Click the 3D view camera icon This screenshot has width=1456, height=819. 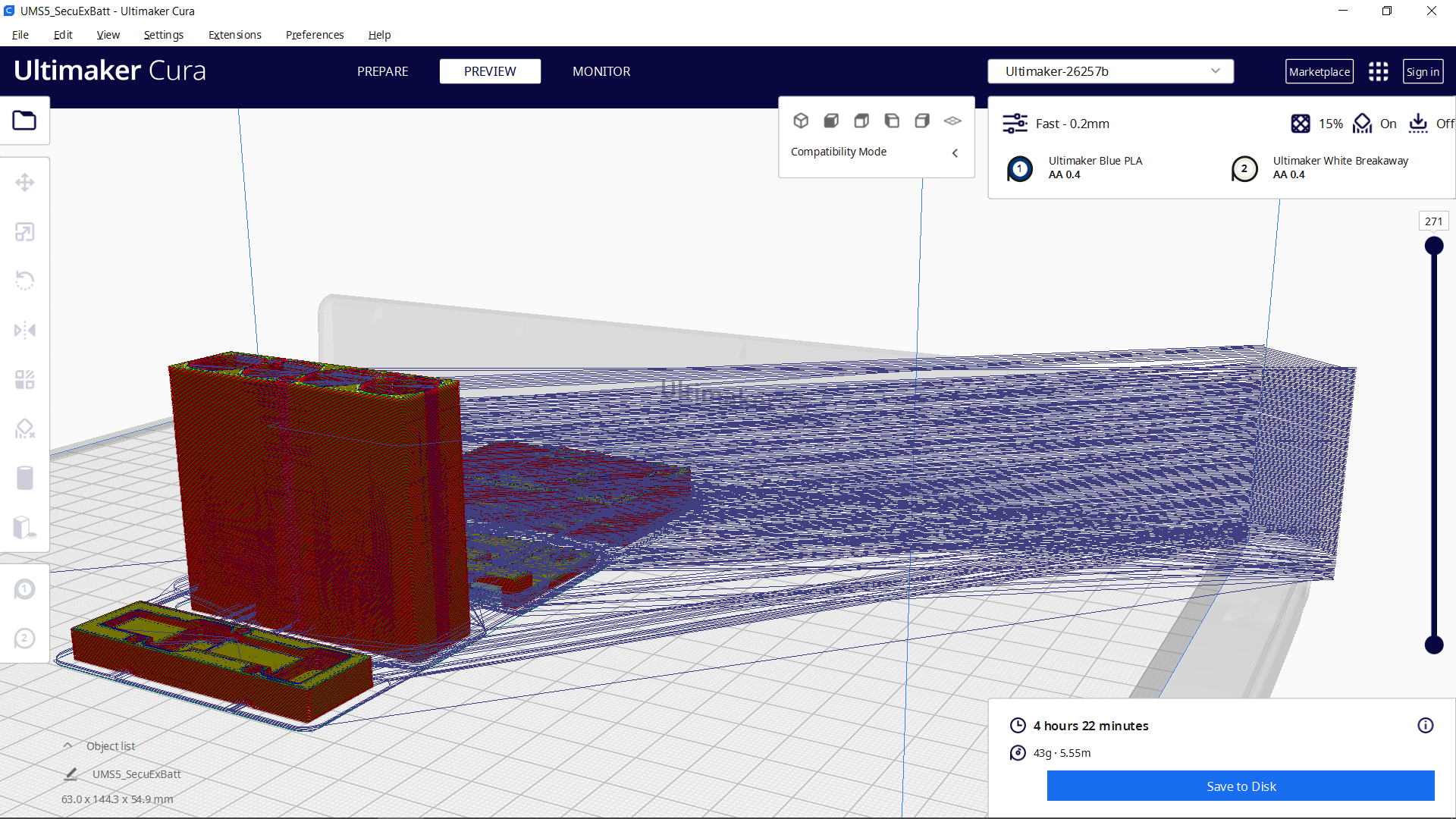tap(801, 121)
